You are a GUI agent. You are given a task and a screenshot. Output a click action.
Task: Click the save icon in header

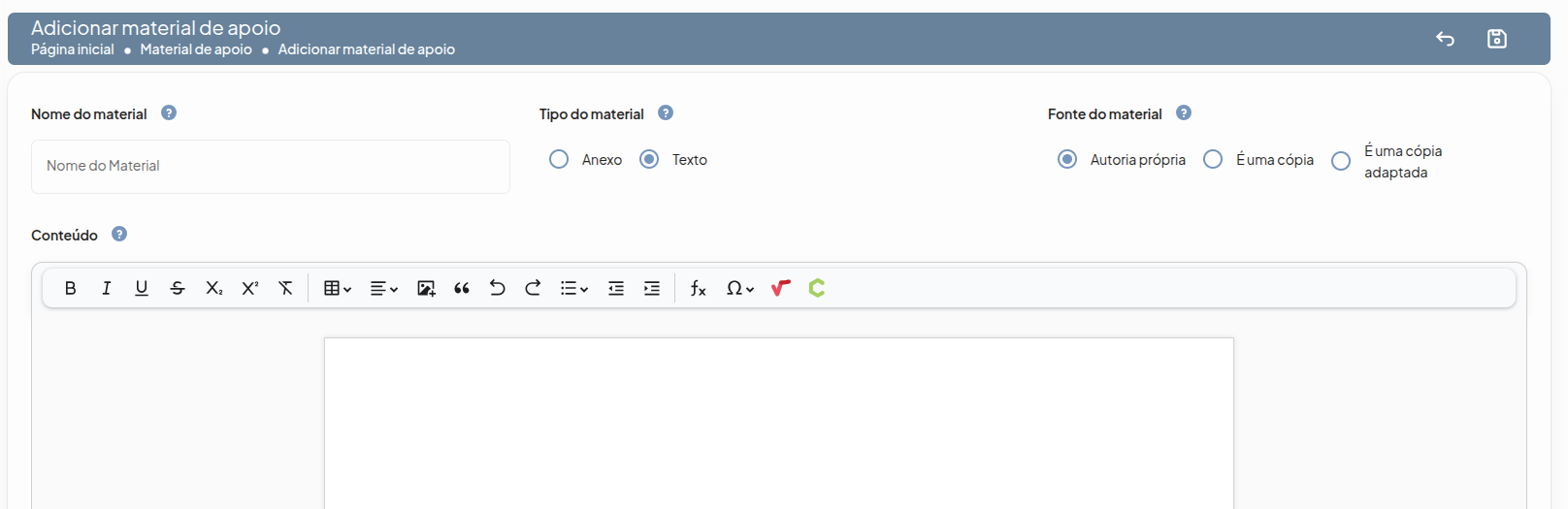[1497, 39]
